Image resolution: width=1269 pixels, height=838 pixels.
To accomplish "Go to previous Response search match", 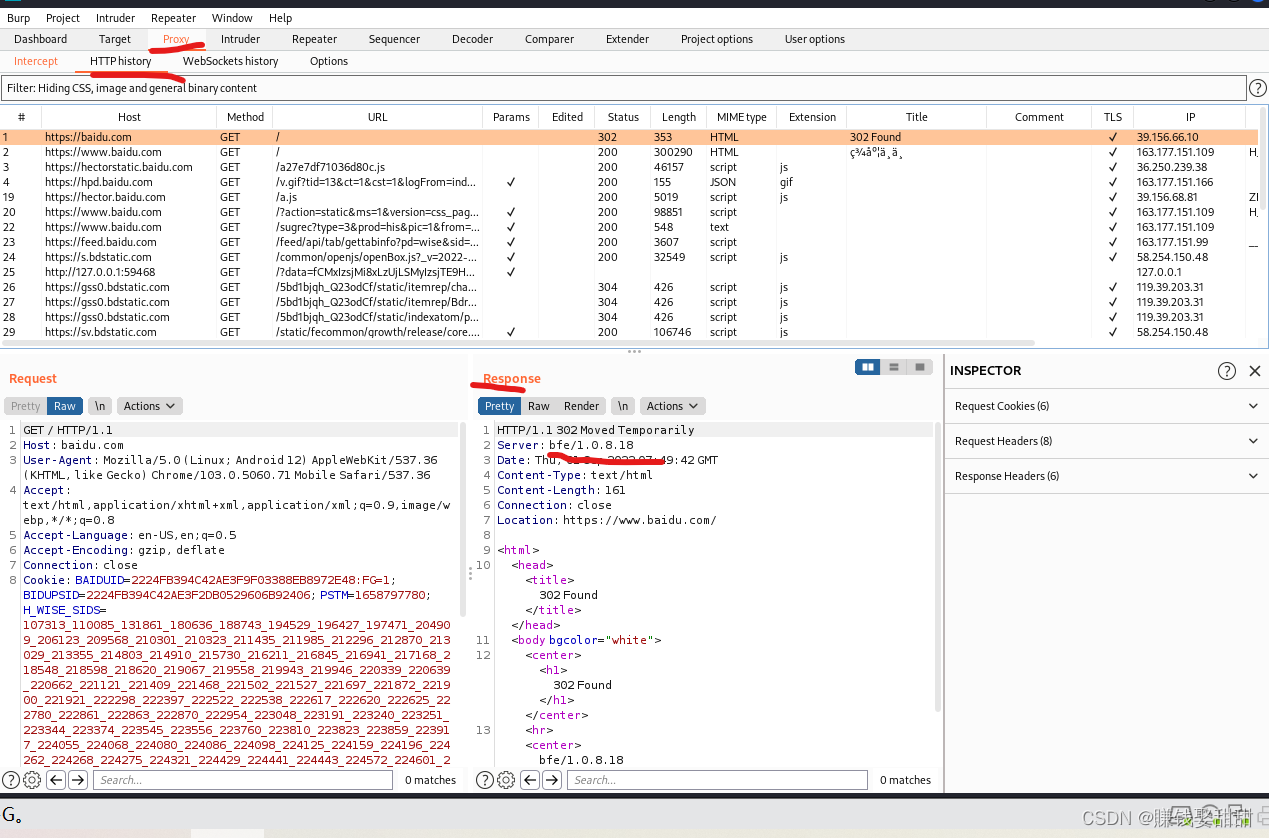I will click(x=530, y=780).
